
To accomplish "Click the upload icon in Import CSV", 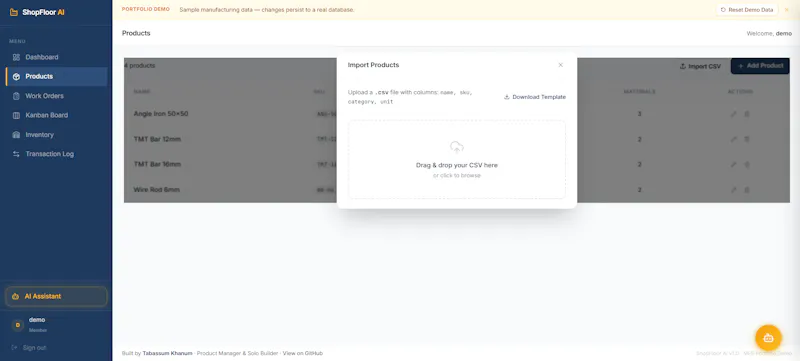I will [x=683, y=66].
